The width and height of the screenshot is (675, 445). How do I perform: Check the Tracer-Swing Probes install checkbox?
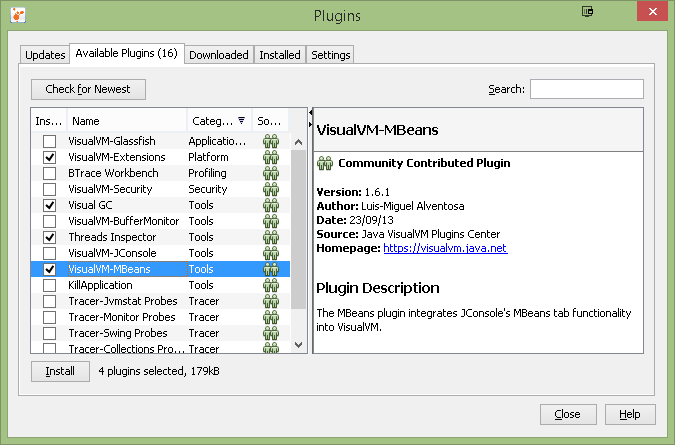(x=50, y=333)
